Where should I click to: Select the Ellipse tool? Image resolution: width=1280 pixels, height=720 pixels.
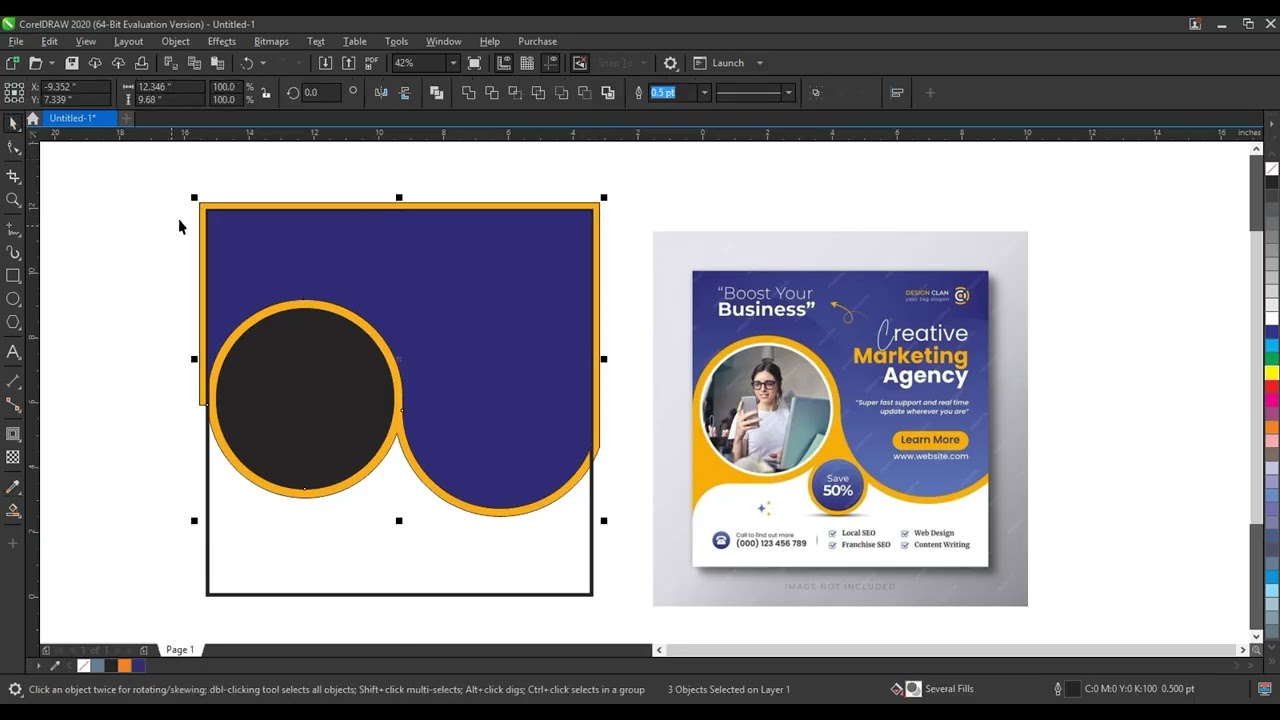click(13, 299)
